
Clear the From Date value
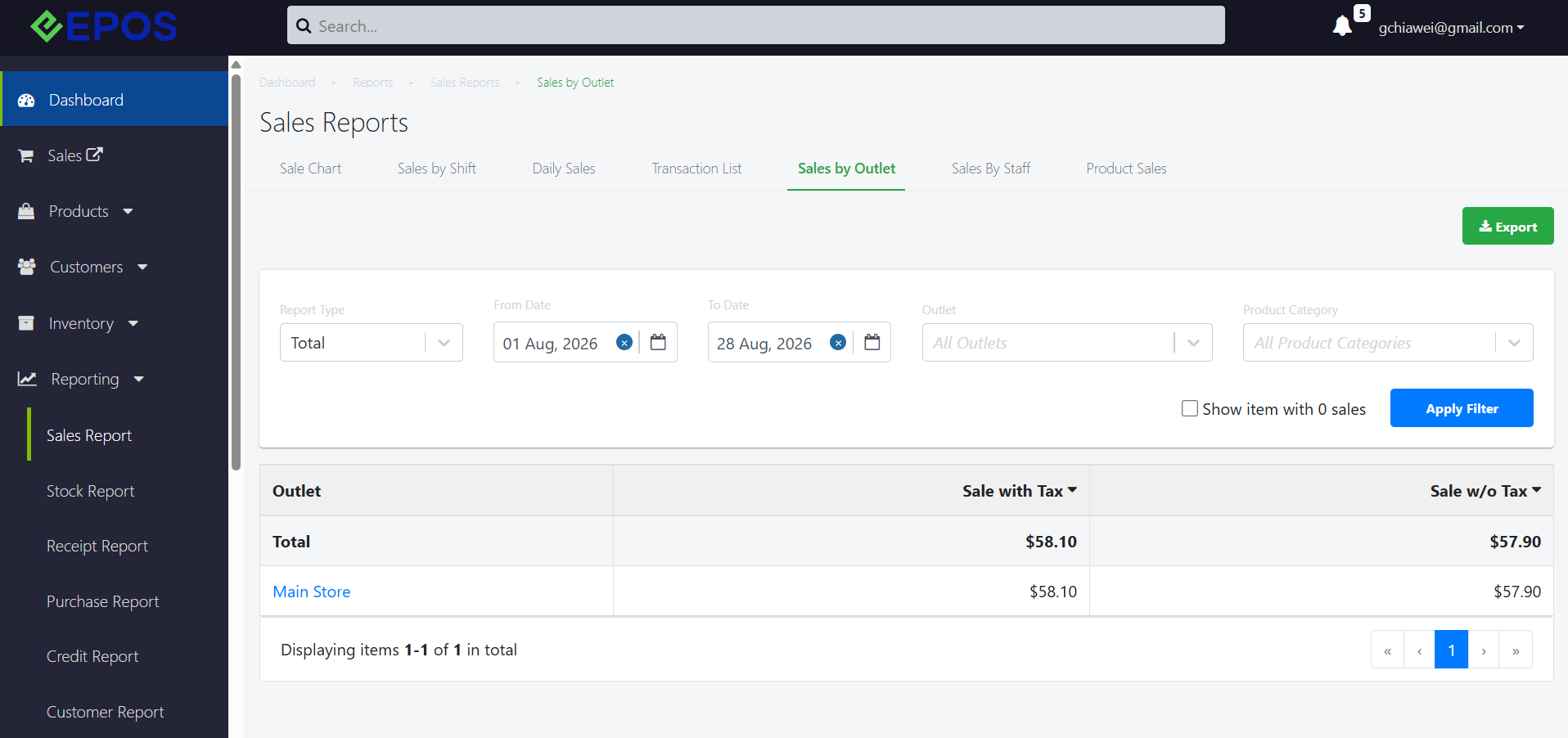coord(624,343)
